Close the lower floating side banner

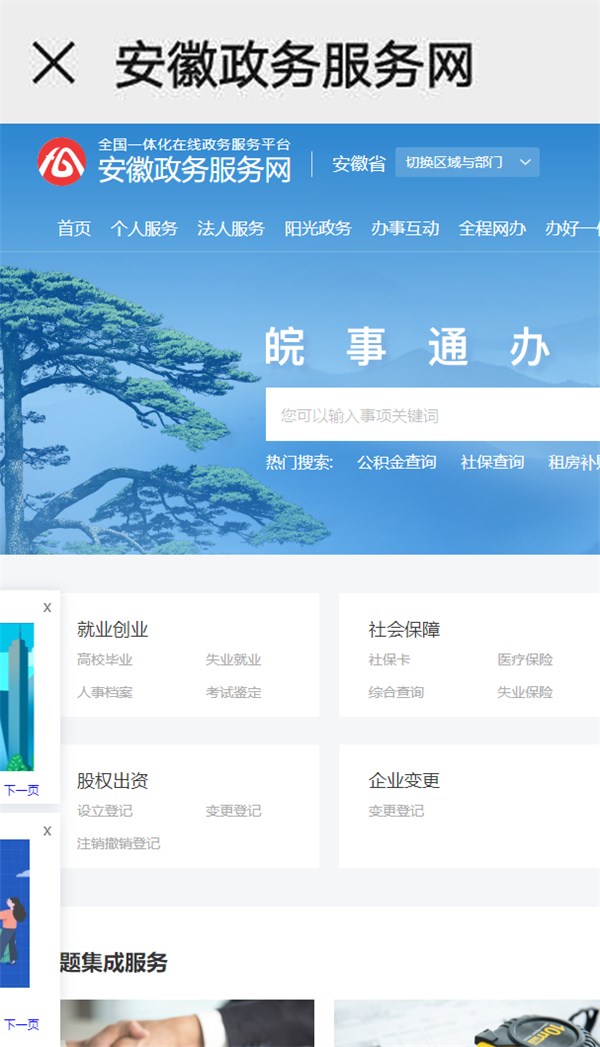[x=47, y=831]
